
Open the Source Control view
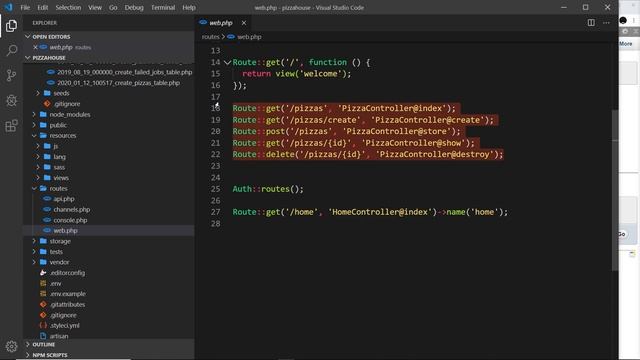click(x=11, y=75)
